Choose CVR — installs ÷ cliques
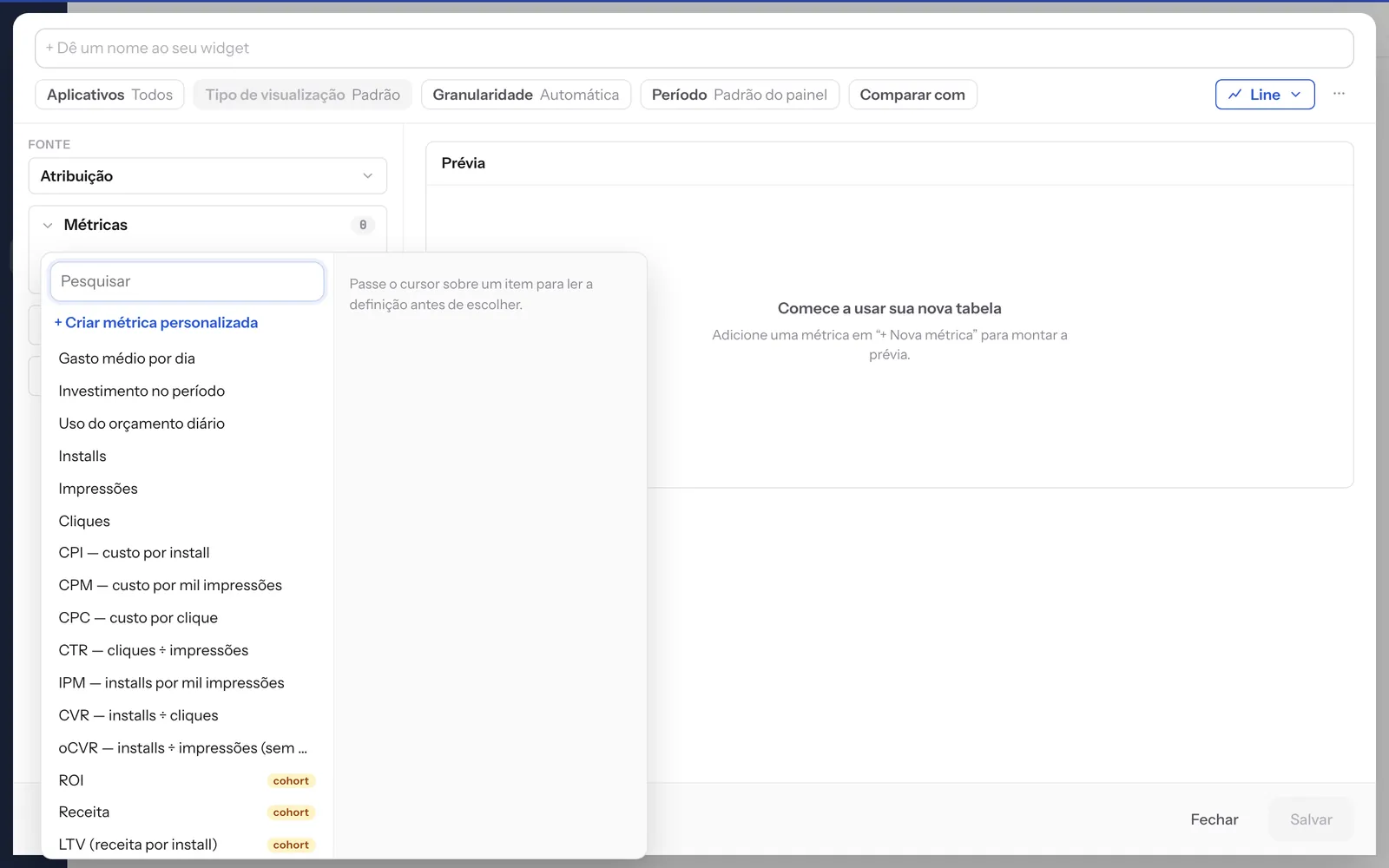 [x=187, y=716]
